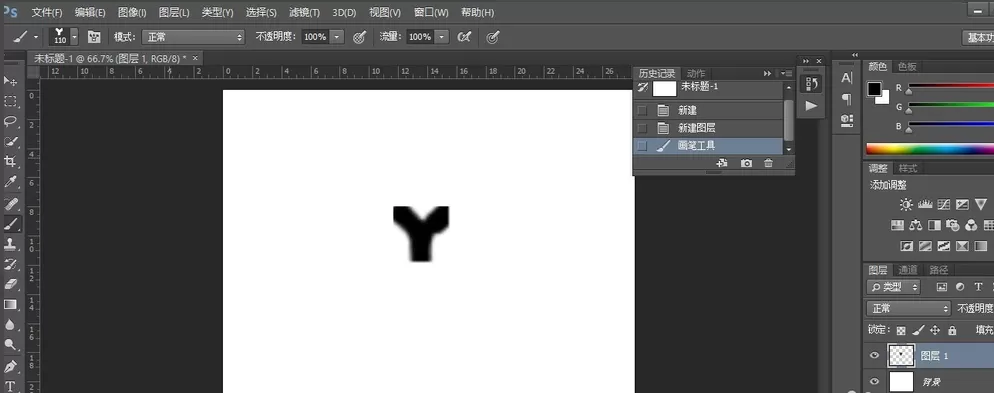Click the foreground color swatch
The width and height of the screenshot is (994, 393).
[x=875, y=89]
